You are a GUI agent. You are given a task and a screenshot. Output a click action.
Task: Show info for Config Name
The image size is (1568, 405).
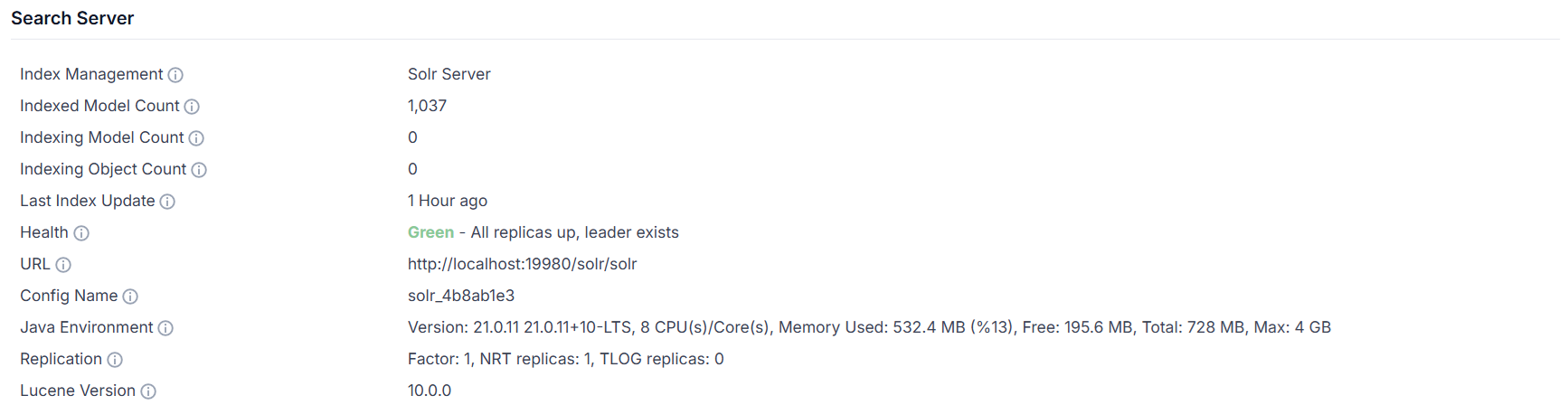(130, 297)
